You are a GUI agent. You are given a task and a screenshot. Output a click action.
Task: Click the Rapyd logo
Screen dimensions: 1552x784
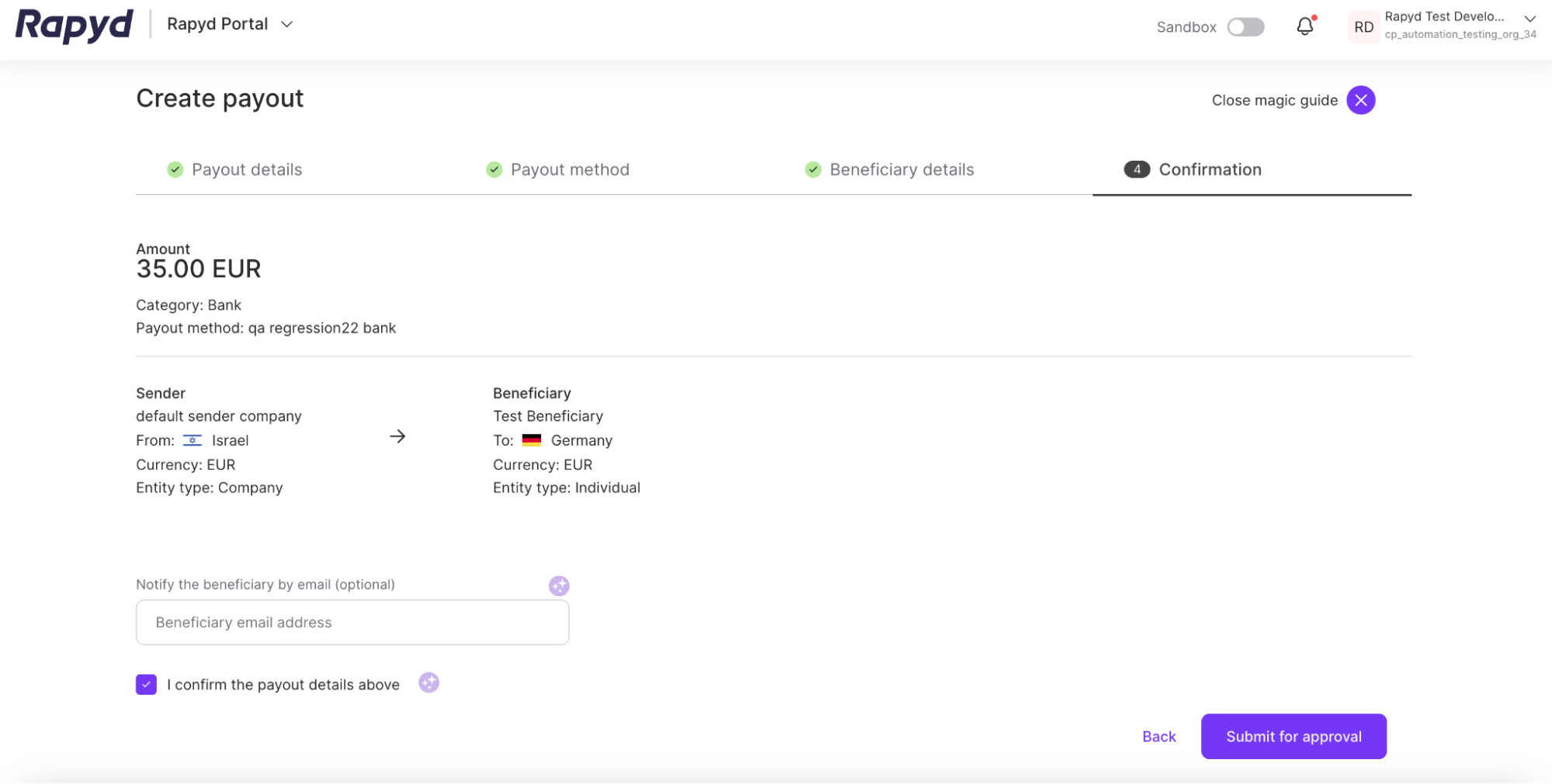coord(73,24)
